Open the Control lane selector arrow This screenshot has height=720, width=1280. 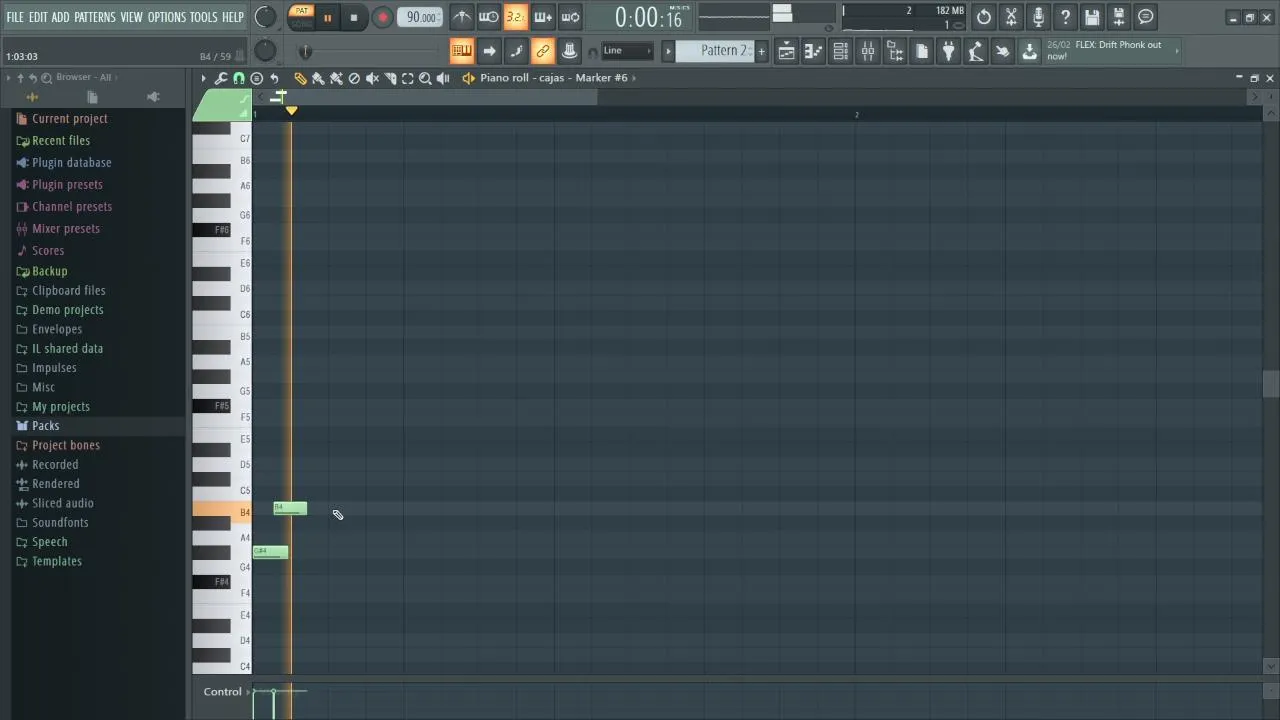250,692
